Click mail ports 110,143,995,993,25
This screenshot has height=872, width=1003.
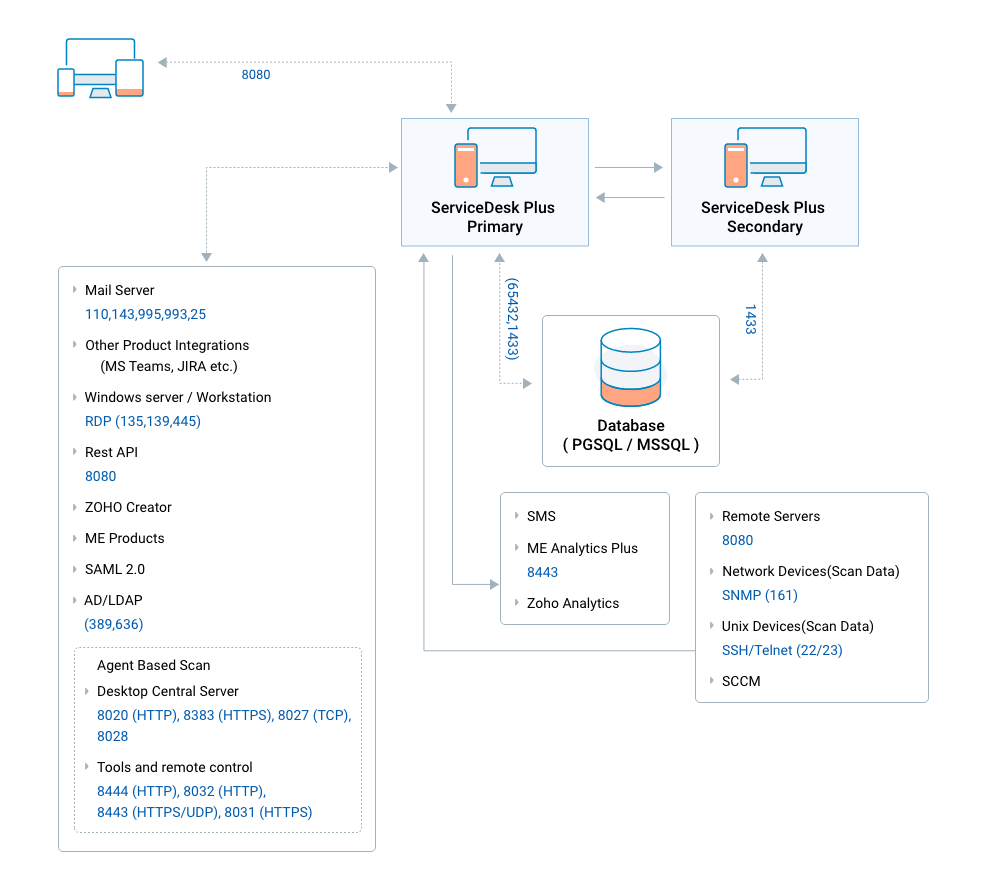point(146,314)
